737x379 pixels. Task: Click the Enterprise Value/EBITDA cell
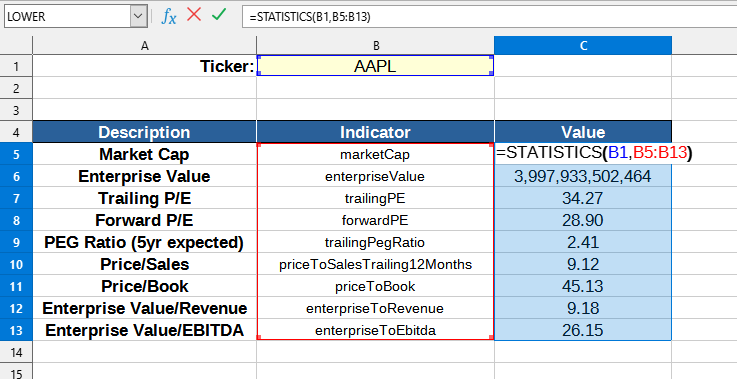[x=144, y=330]
